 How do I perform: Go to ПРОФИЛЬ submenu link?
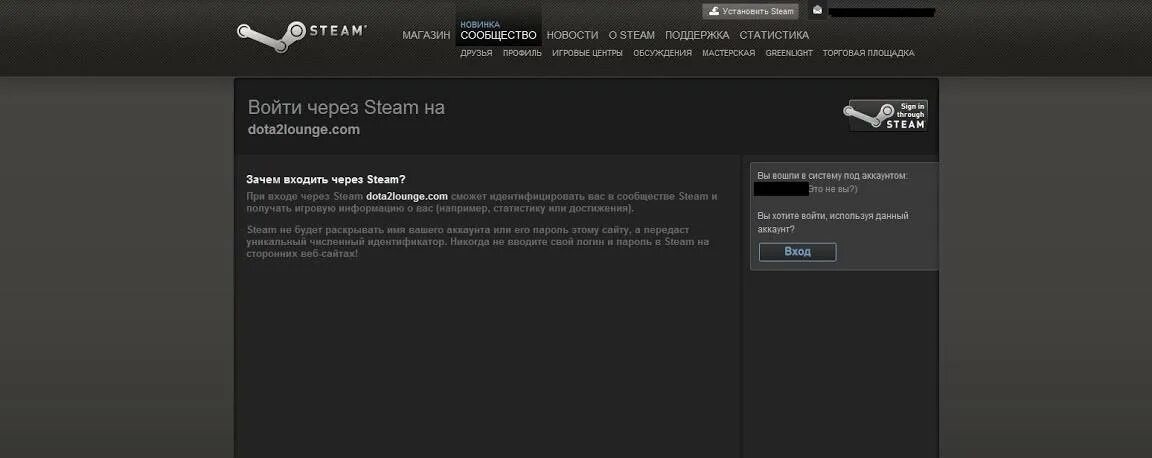pos(522,53)
